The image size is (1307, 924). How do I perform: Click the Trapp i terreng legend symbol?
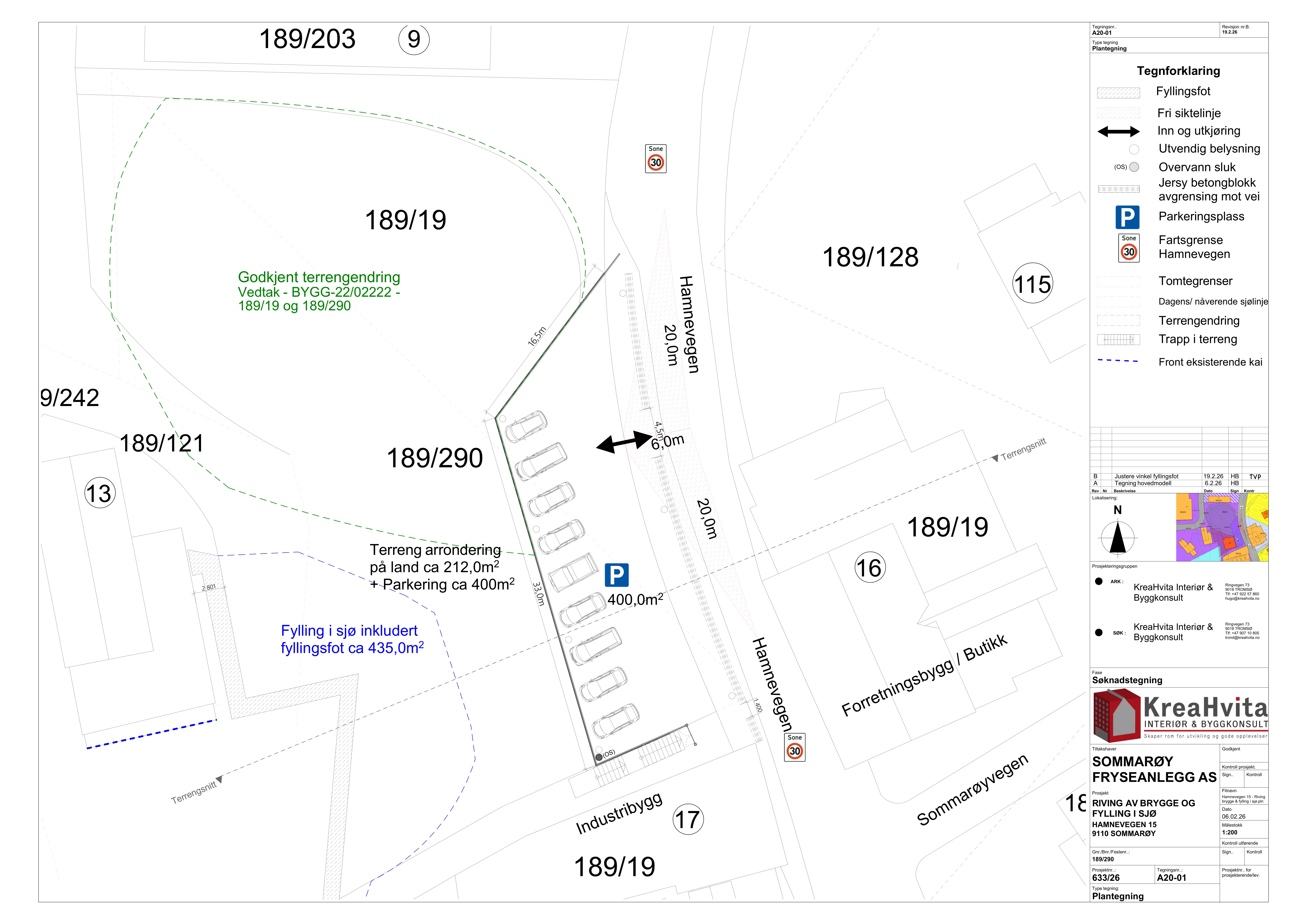[x=1119, y=340]
